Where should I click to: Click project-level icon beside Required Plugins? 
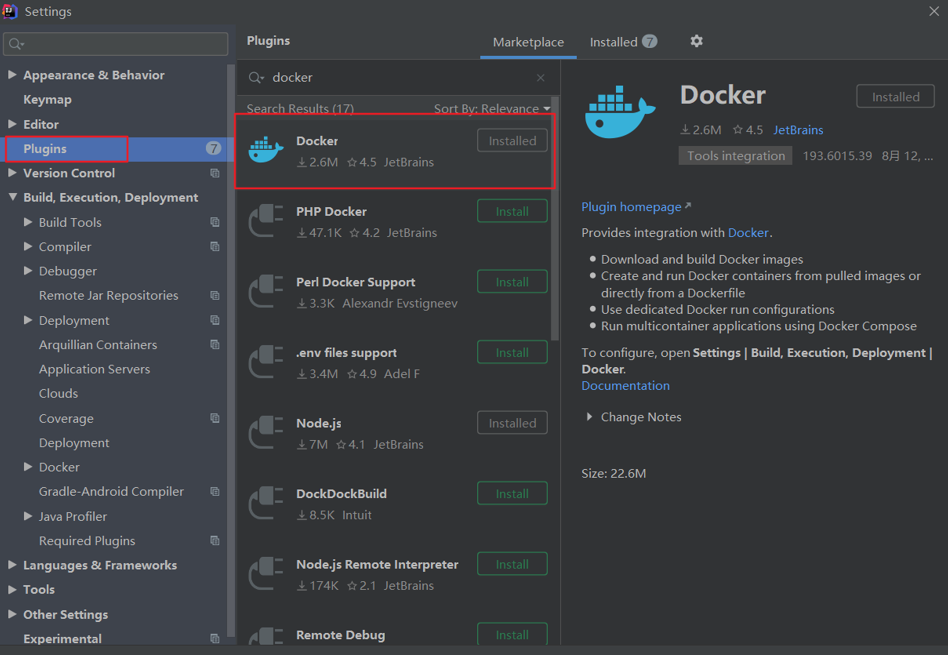(215, 541)
